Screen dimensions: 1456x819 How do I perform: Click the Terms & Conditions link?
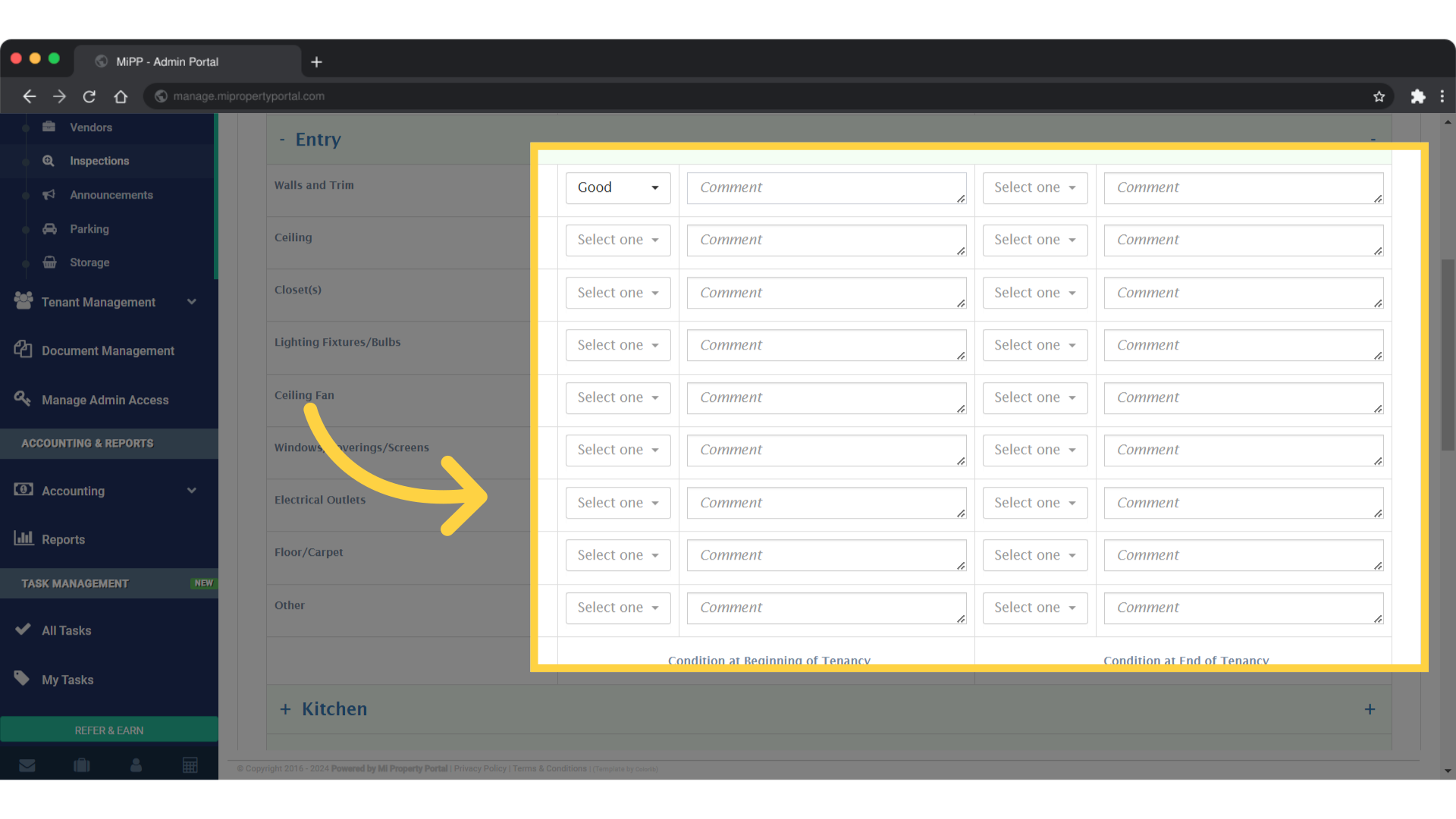pos(549,768)
